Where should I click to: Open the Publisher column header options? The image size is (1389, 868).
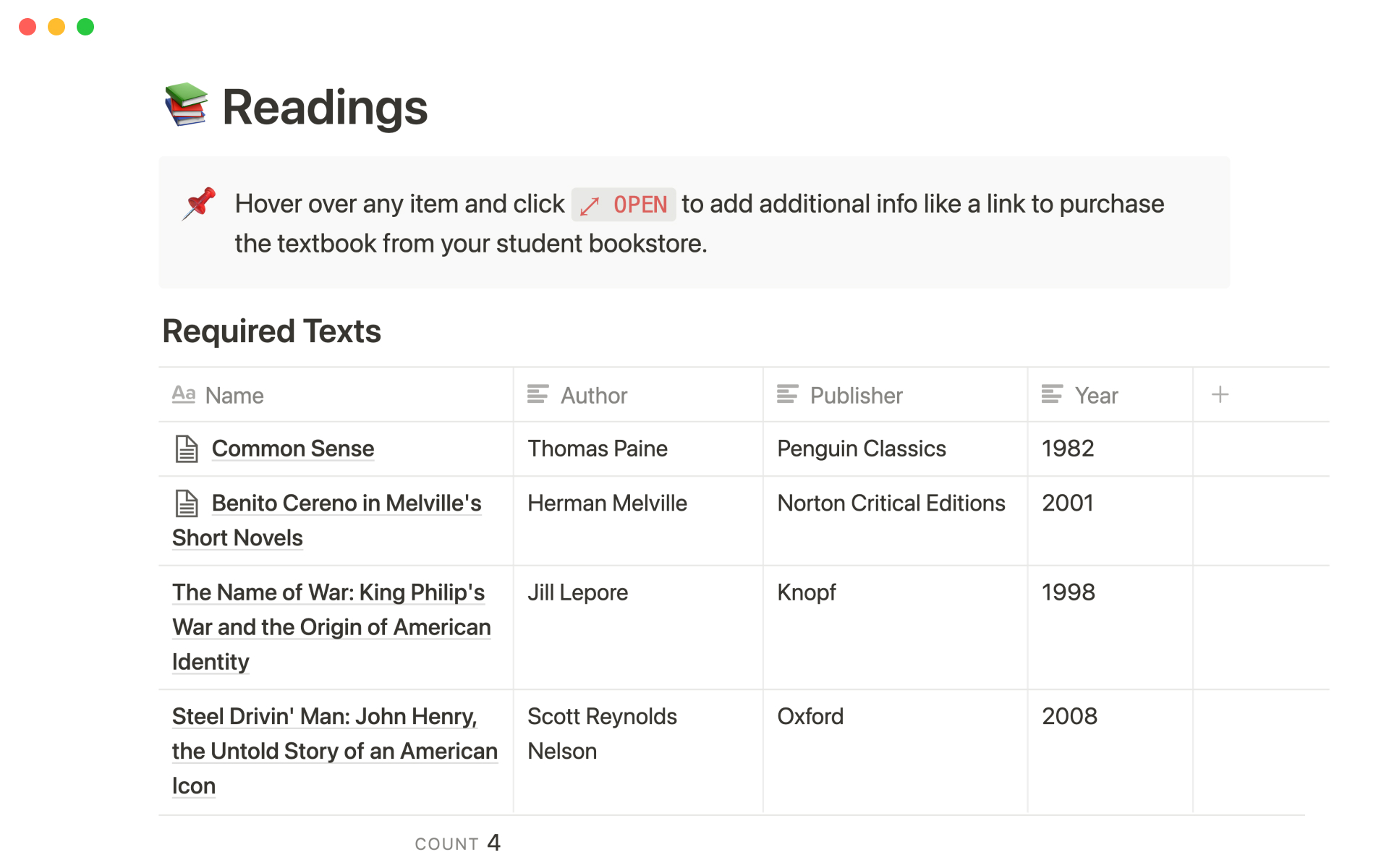856,396
